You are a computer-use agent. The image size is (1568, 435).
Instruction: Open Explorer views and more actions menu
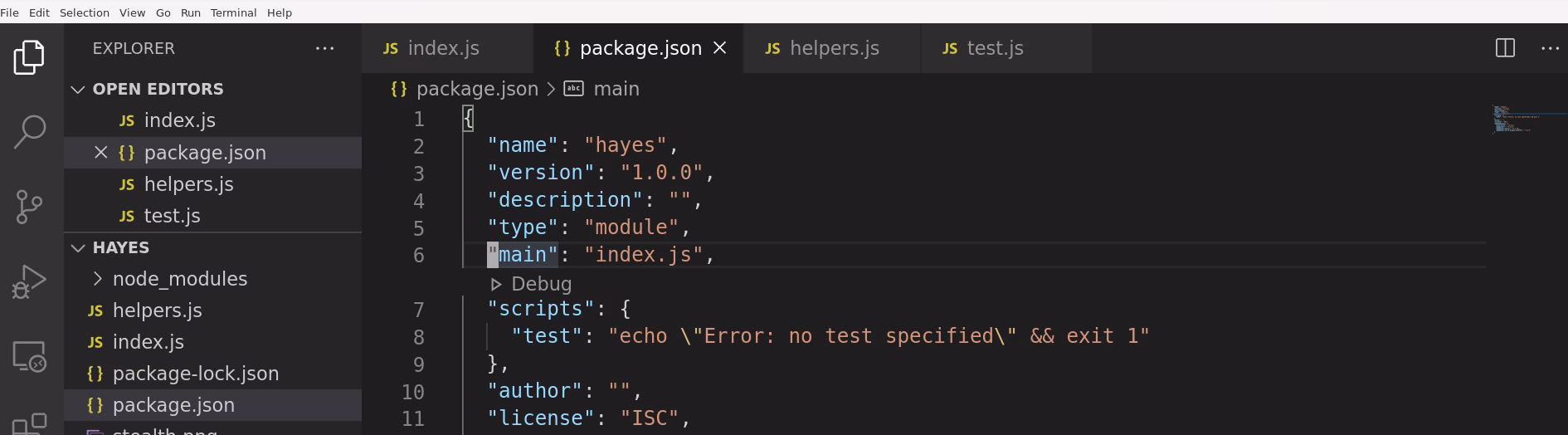click(x=325, y=48)
